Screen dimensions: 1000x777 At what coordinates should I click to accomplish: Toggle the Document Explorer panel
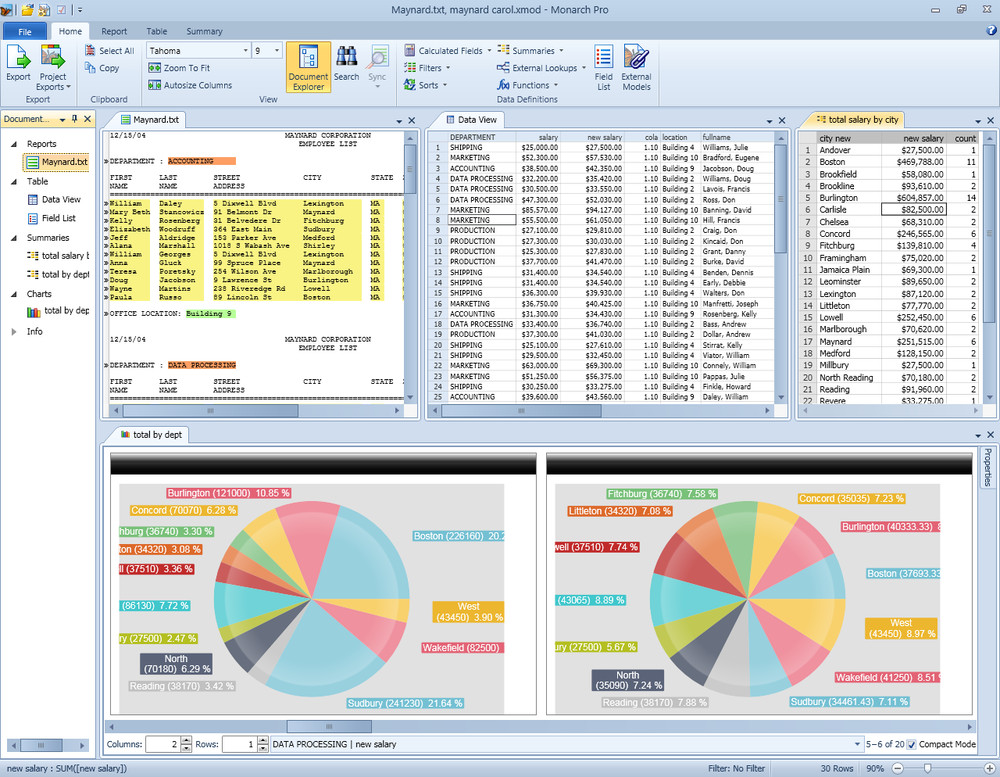click(308, 67)
